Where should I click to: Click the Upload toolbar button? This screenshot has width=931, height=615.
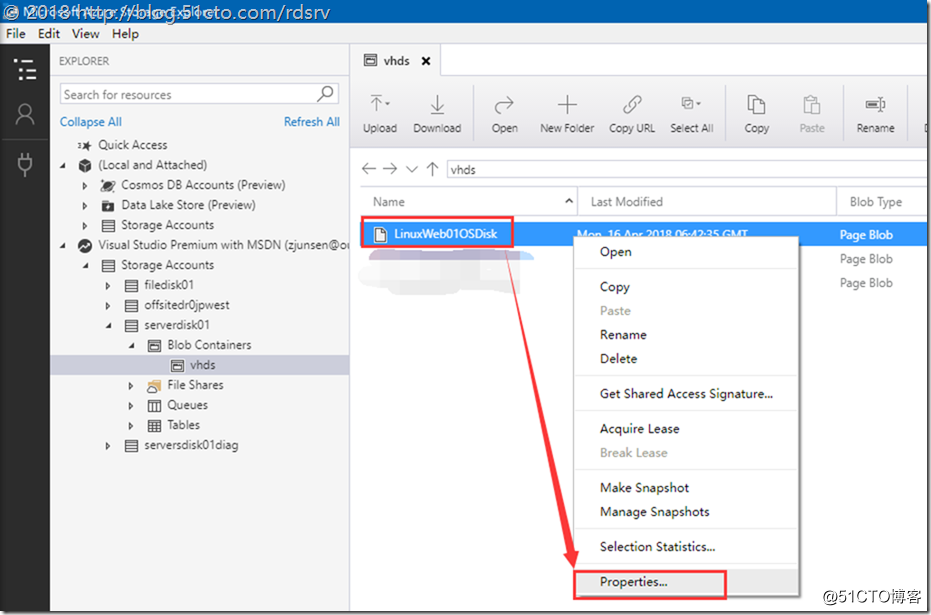click(x=380, y=113)
